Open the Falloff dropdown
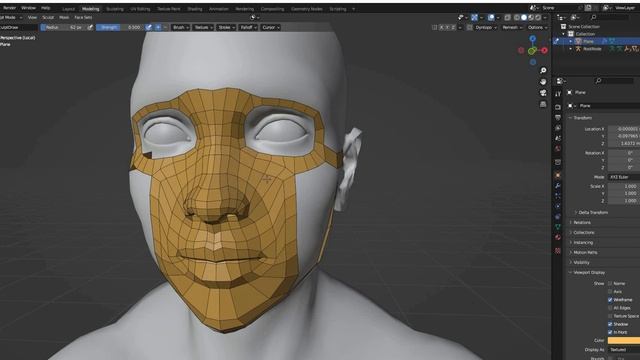Screen dimensions: 640x360 248,27
